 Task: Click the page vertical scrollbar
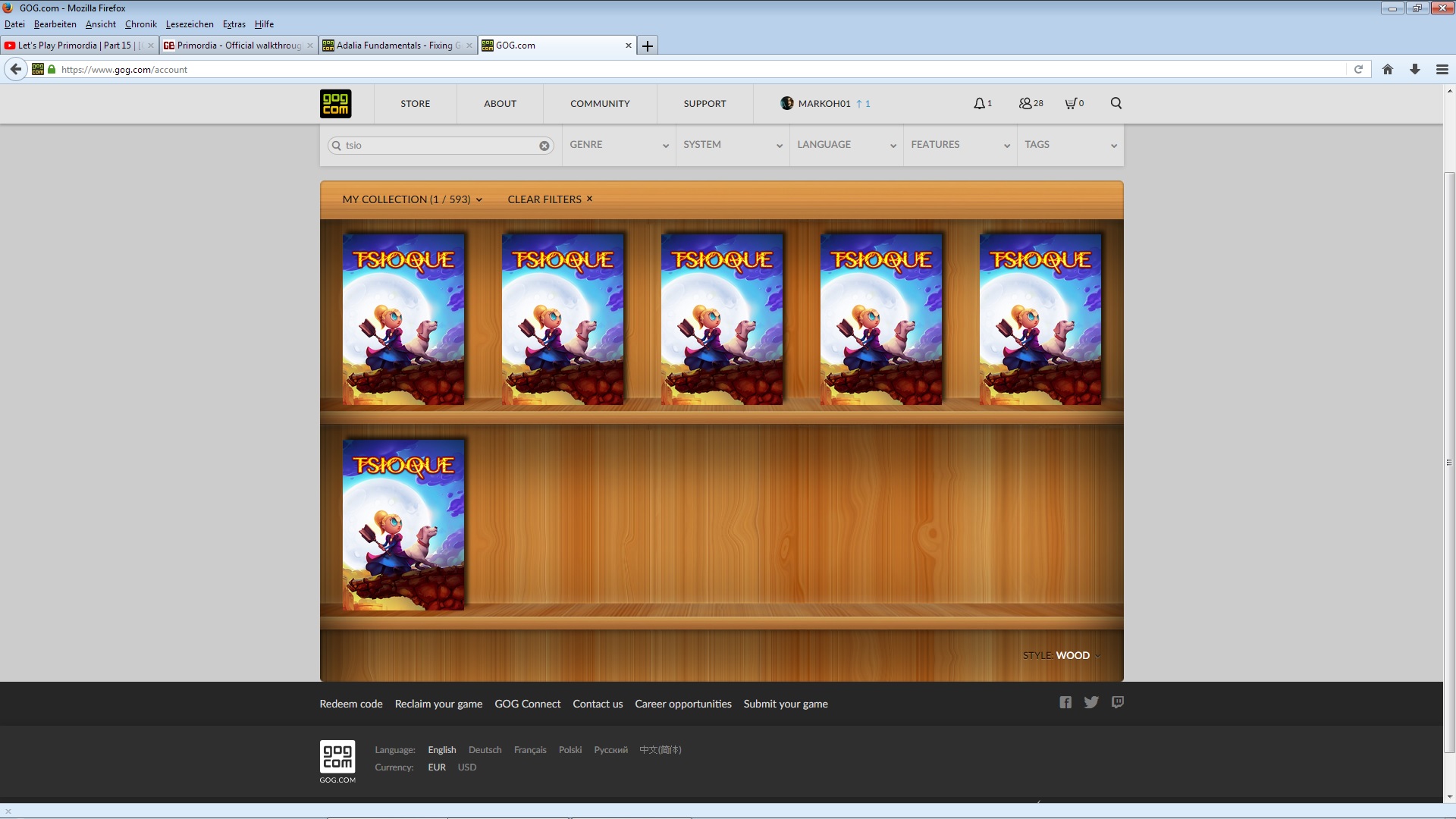click(x=1449, y=463)
